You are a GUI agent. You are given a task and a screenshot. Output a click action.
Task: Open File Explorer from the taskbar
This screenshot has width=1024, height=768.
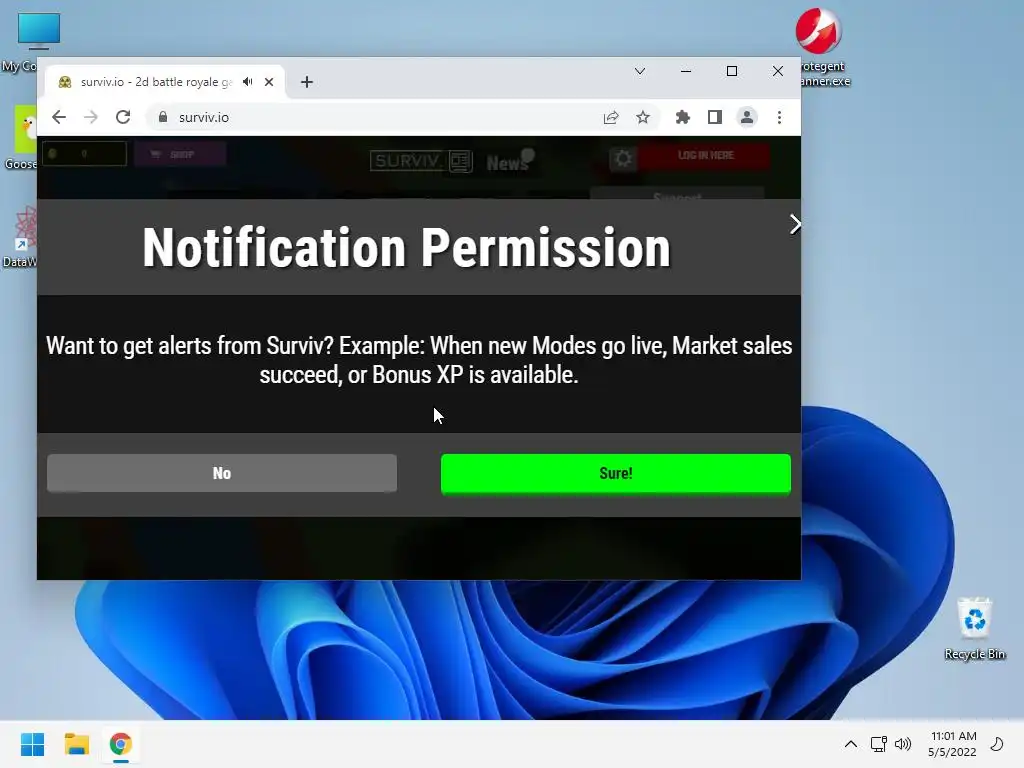(76, 744)
